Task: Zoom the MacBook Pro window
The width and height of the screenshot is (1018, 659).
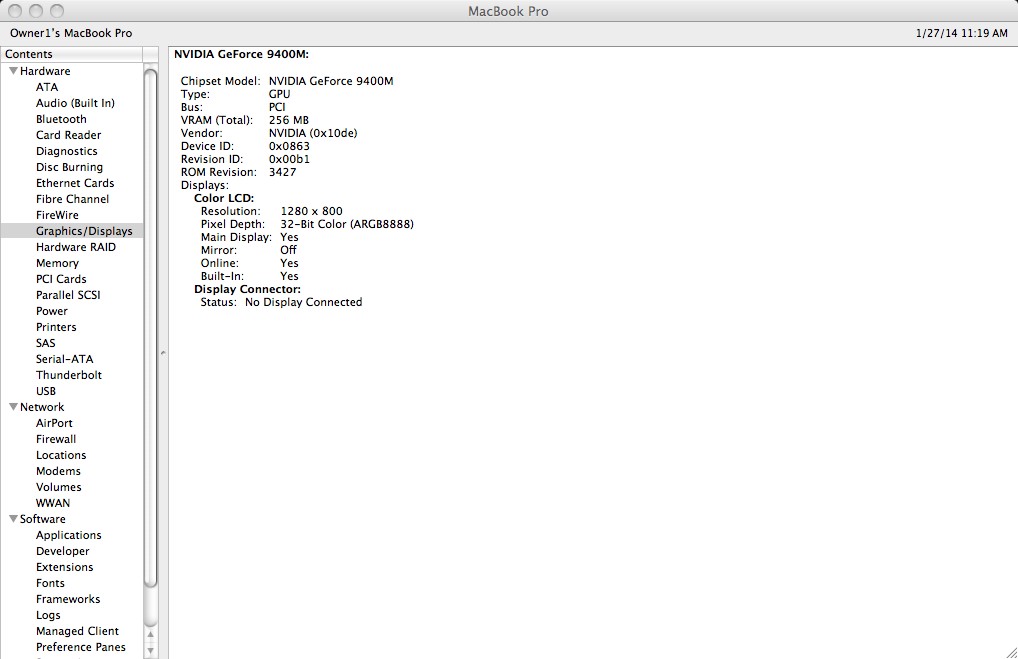Action: click(57, 11)
